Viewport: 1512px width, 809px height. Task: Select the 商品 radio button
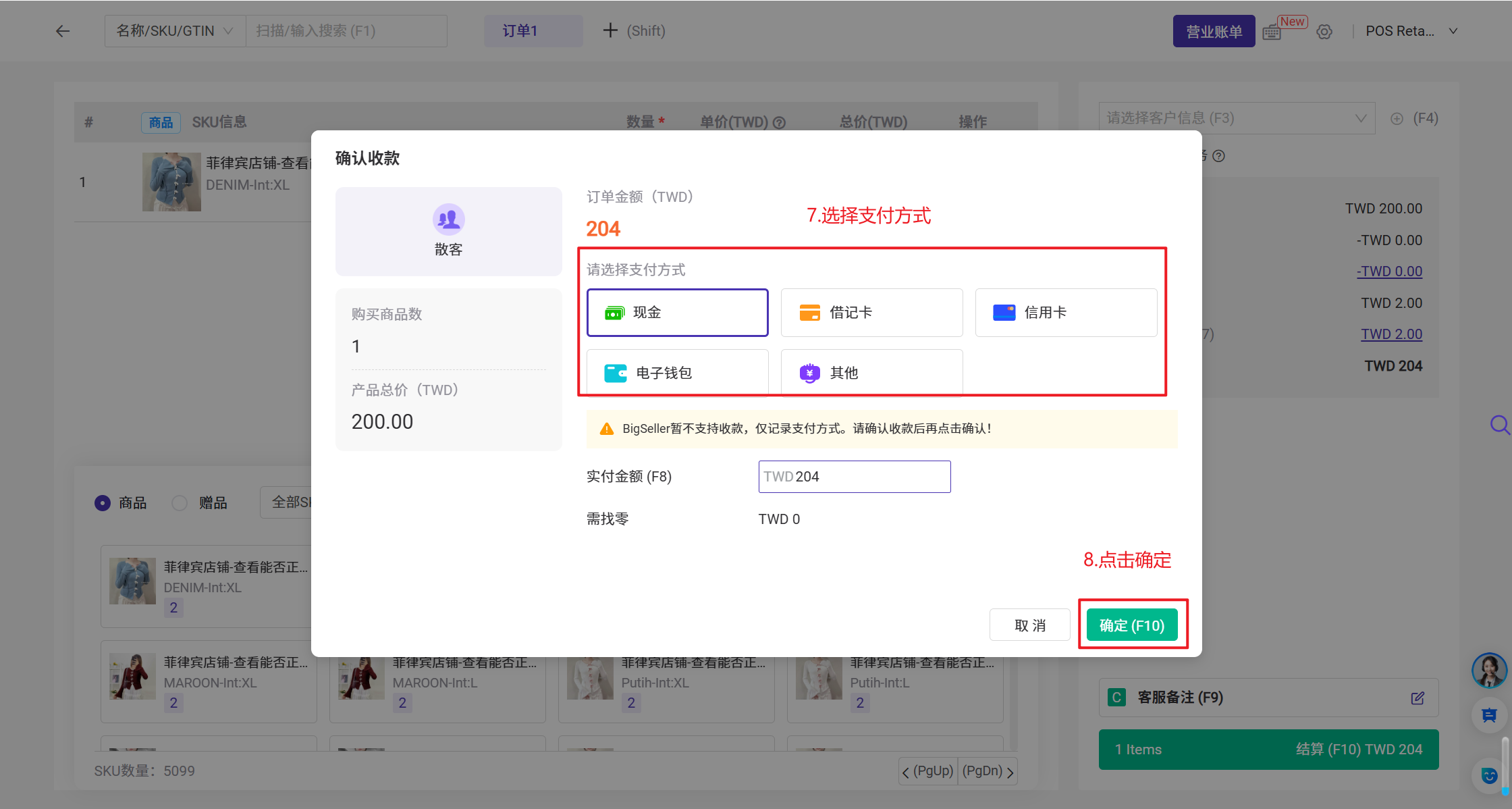pyautogui.click(x=103, y=503)
